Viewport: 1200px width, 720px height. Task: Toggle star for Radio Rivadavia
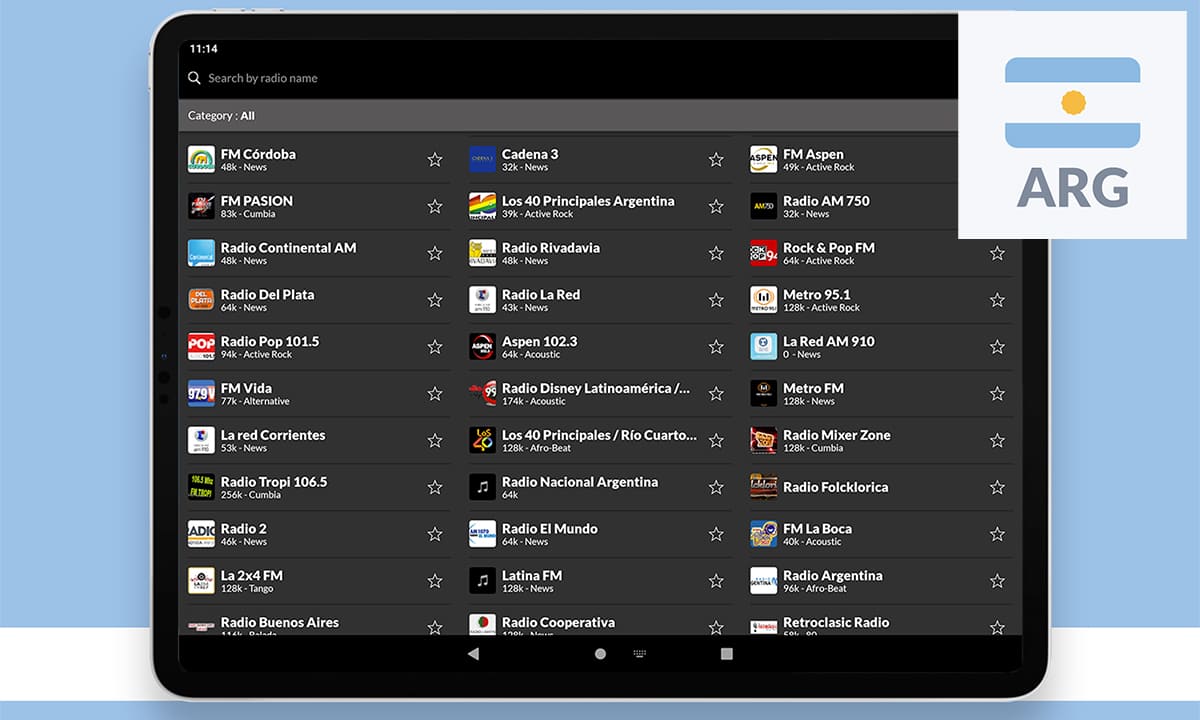(x=716, y=254)
